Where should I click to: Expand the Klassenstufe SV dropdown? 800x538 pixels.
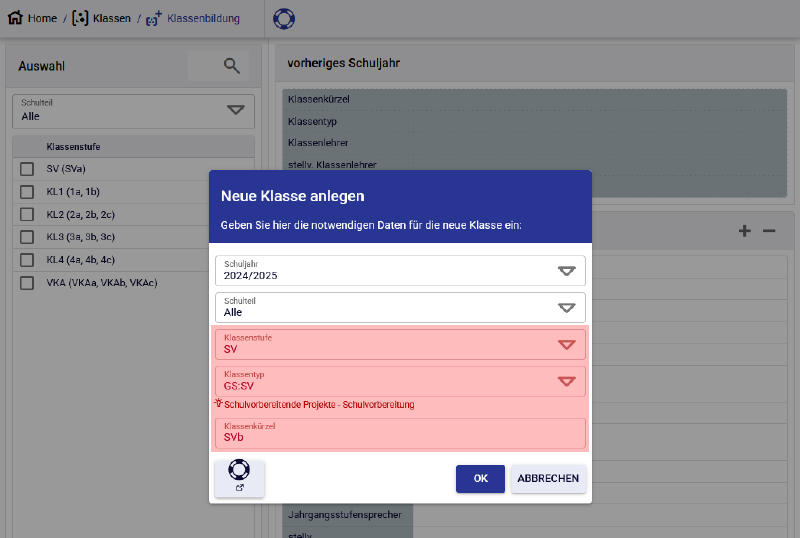click(566, 345)
